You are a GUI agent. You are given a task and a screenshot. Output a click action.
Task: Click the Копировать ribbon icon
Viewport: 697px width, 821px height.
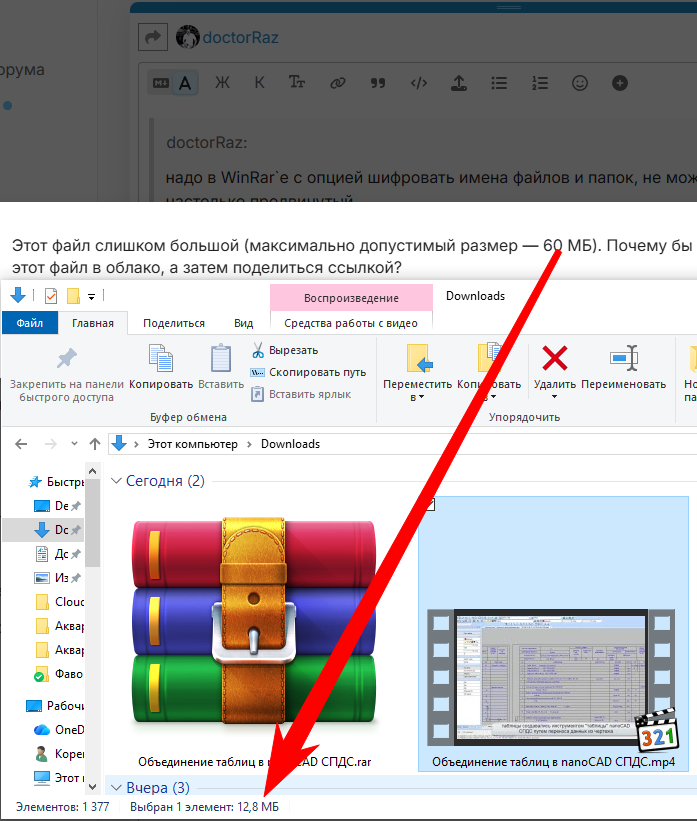(161, 359)
